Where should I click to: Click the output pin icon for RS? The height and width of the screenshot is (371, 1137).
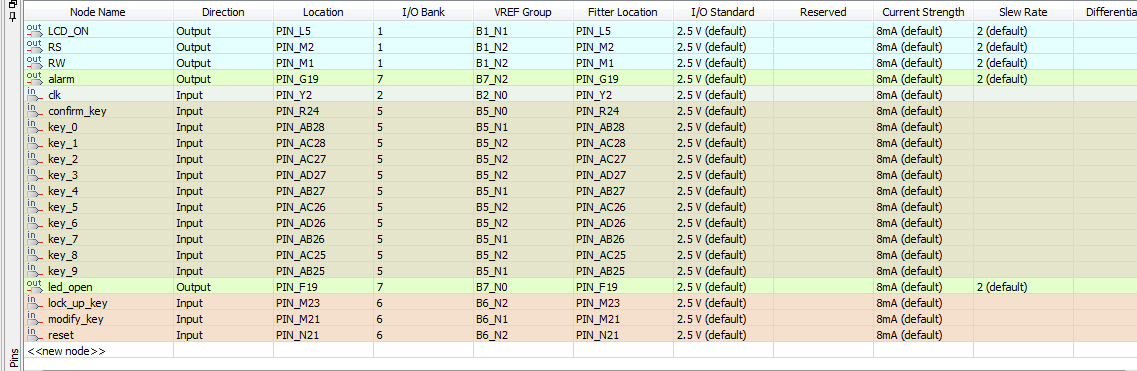tap(34, 46)
